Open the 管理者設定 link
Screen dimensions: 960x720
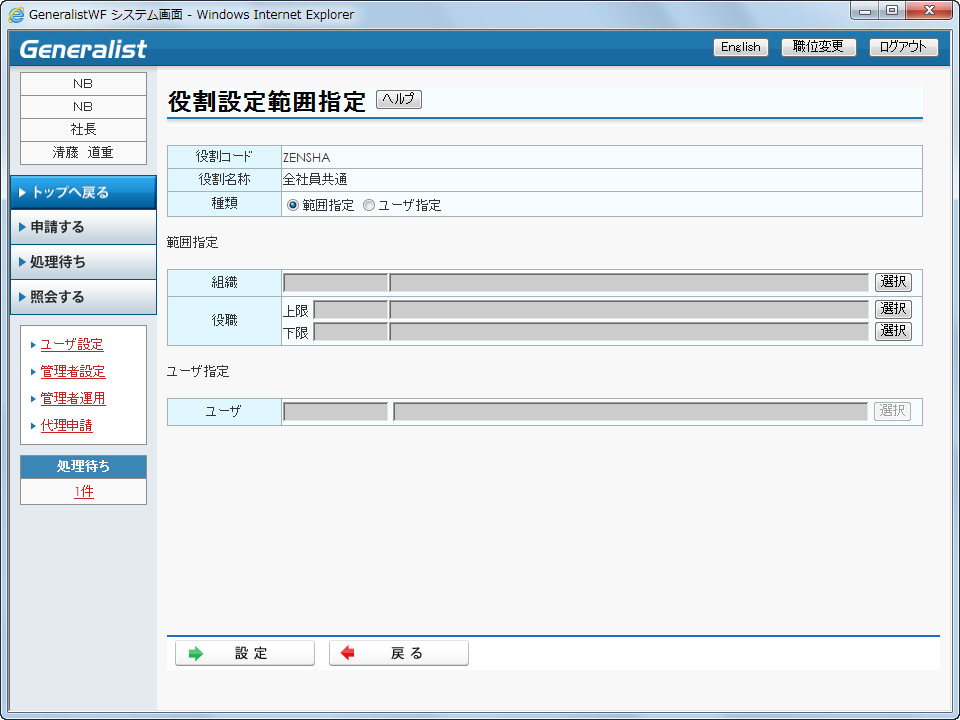(73, 372)
